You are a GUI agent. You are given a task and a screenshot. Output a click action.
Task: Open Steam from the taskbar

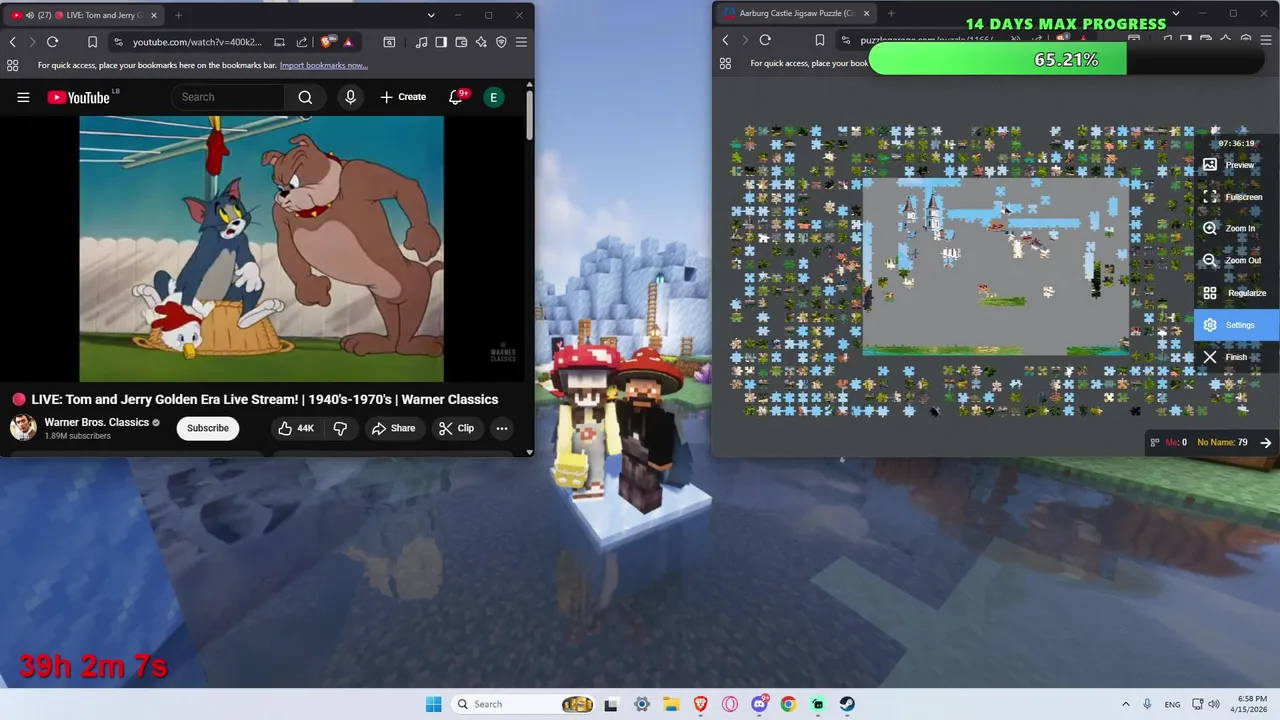coord(847,704)
